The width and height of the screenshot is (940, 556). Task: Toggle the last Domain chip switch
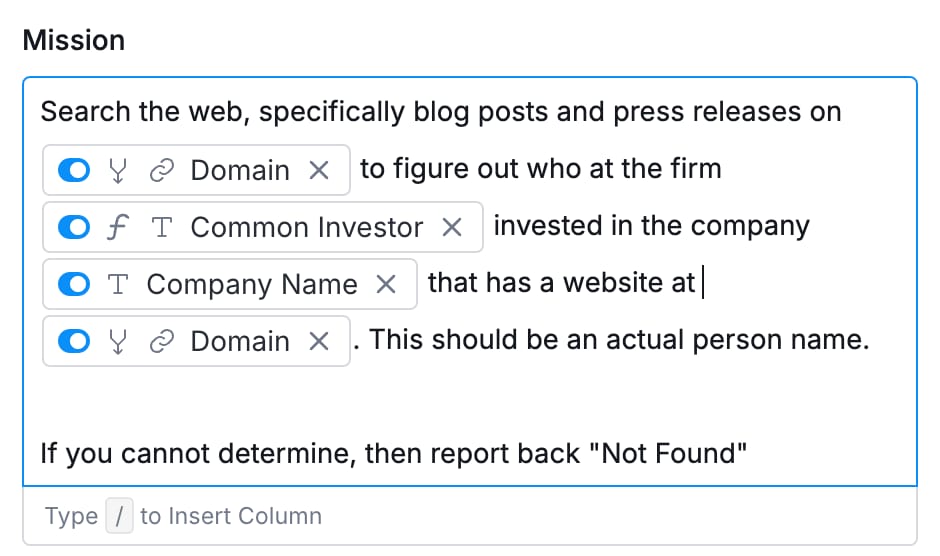click(x=74, y=341)
